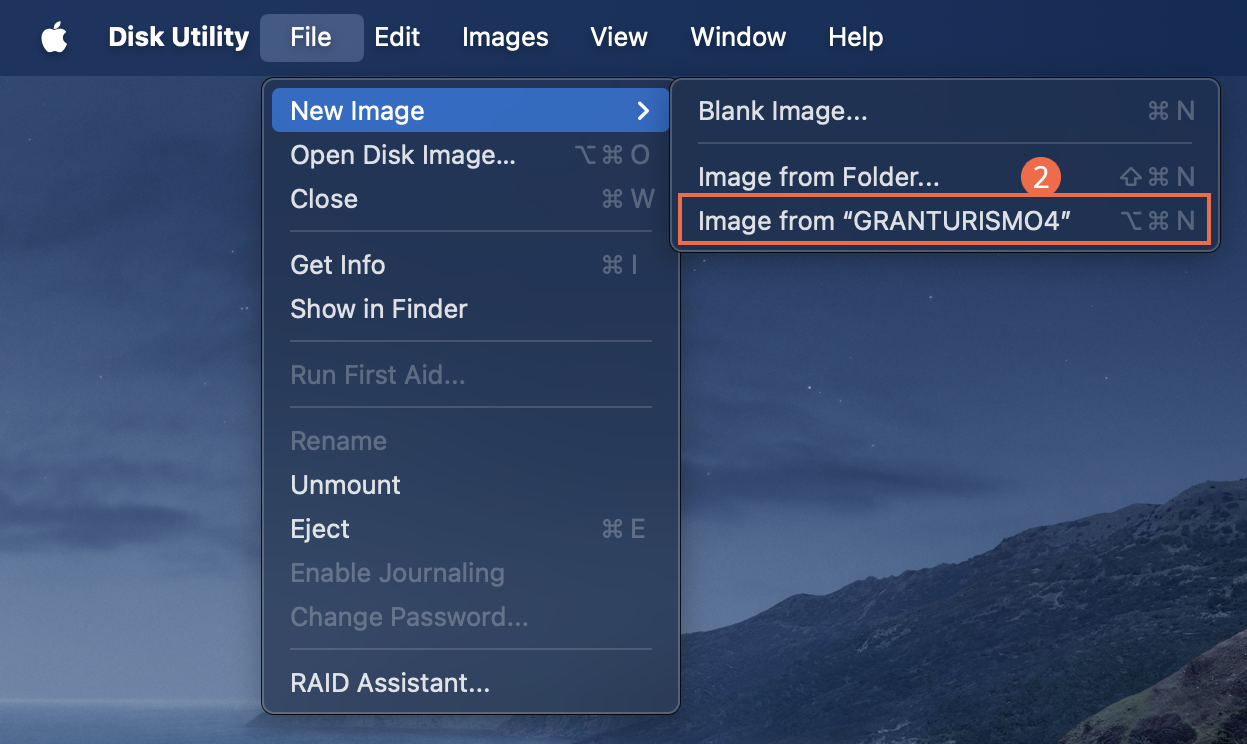
Task: Open the Window menu
Action: [737, 37]
